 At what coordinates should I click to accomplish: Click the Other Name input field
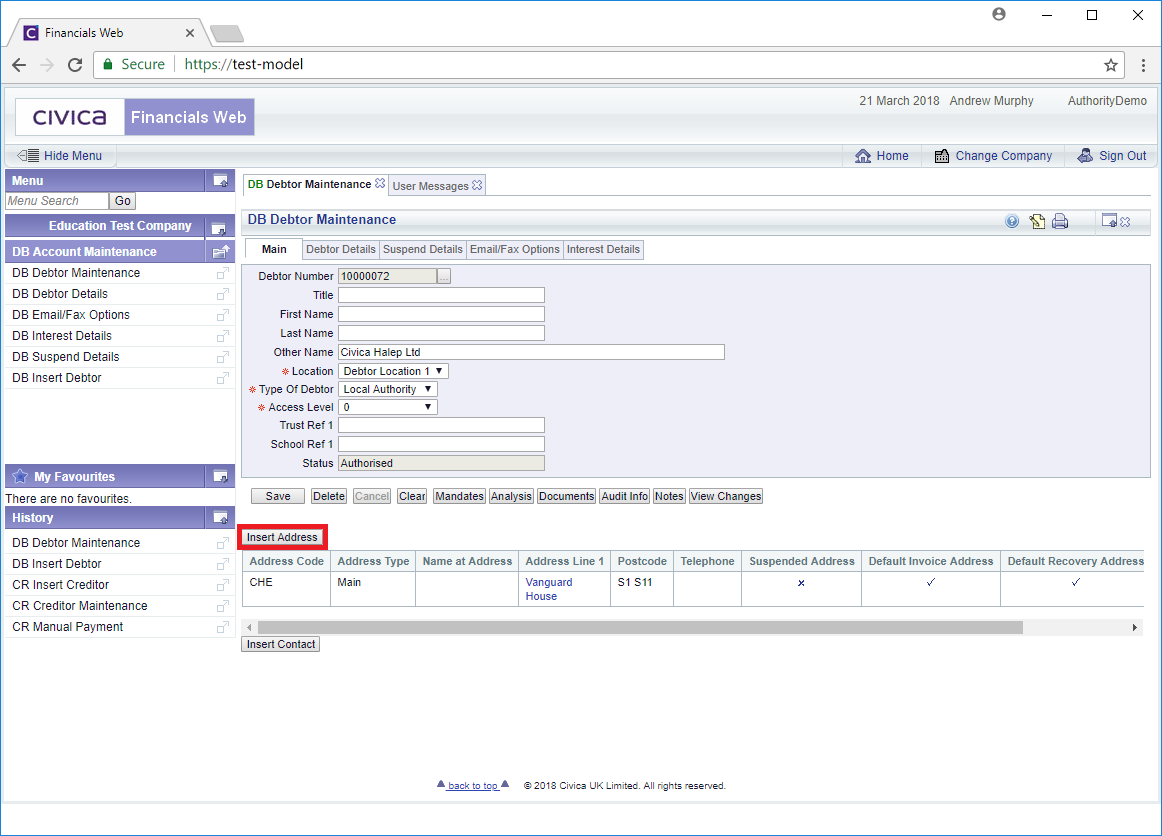(x=531, y=352)
